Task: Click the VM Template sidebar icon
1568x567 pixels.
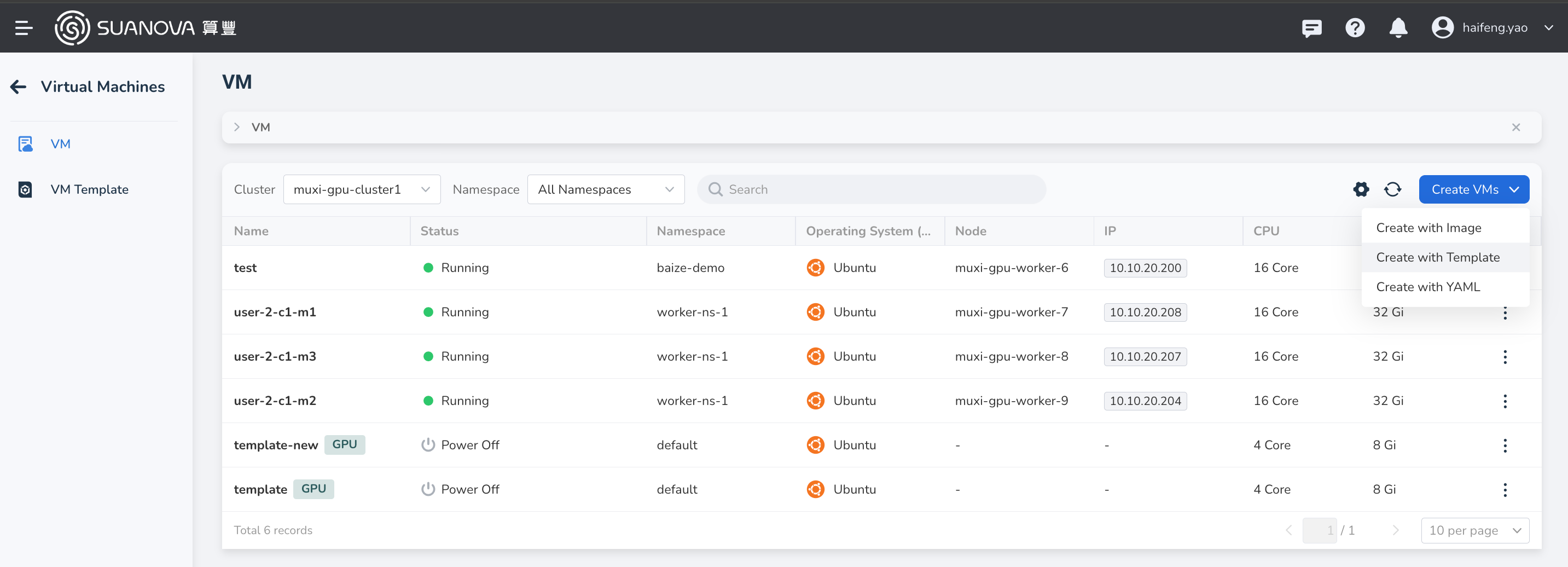Action: click(x=25, y=189)
